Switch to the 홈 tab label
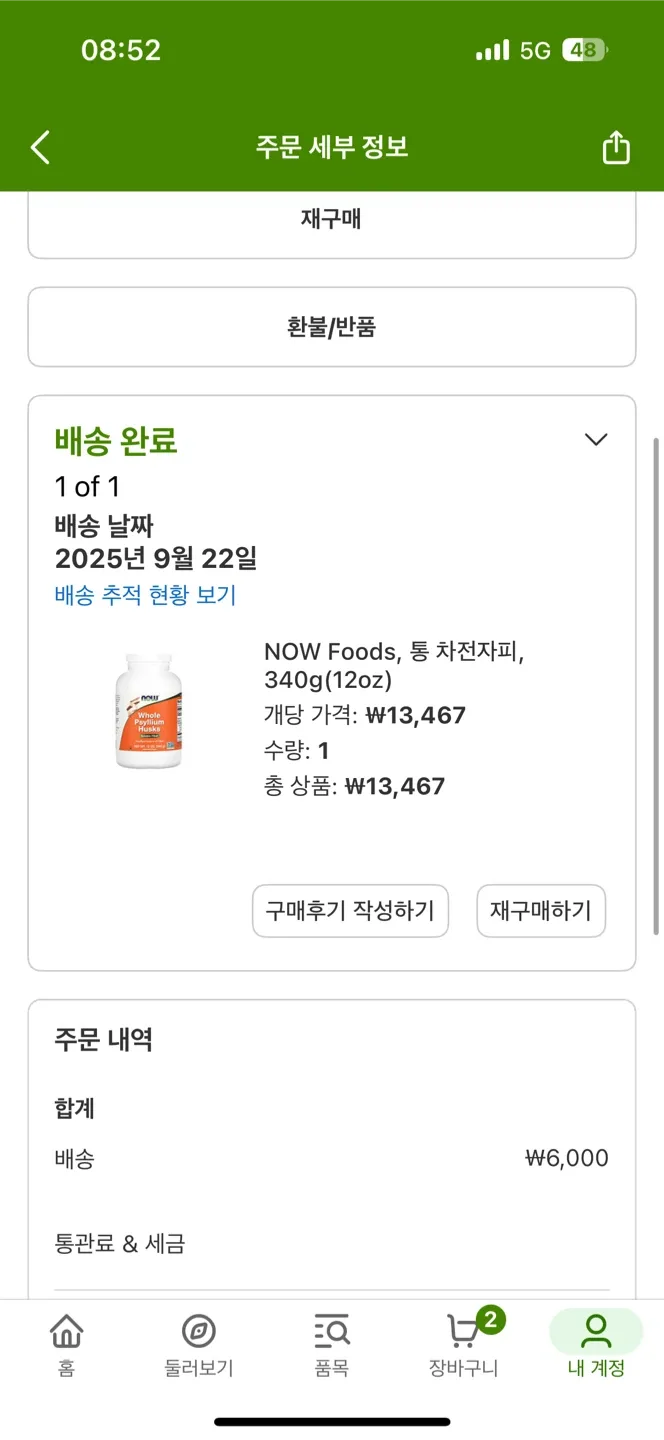The image size is (664, 1440). click(x=66, y=1368)
